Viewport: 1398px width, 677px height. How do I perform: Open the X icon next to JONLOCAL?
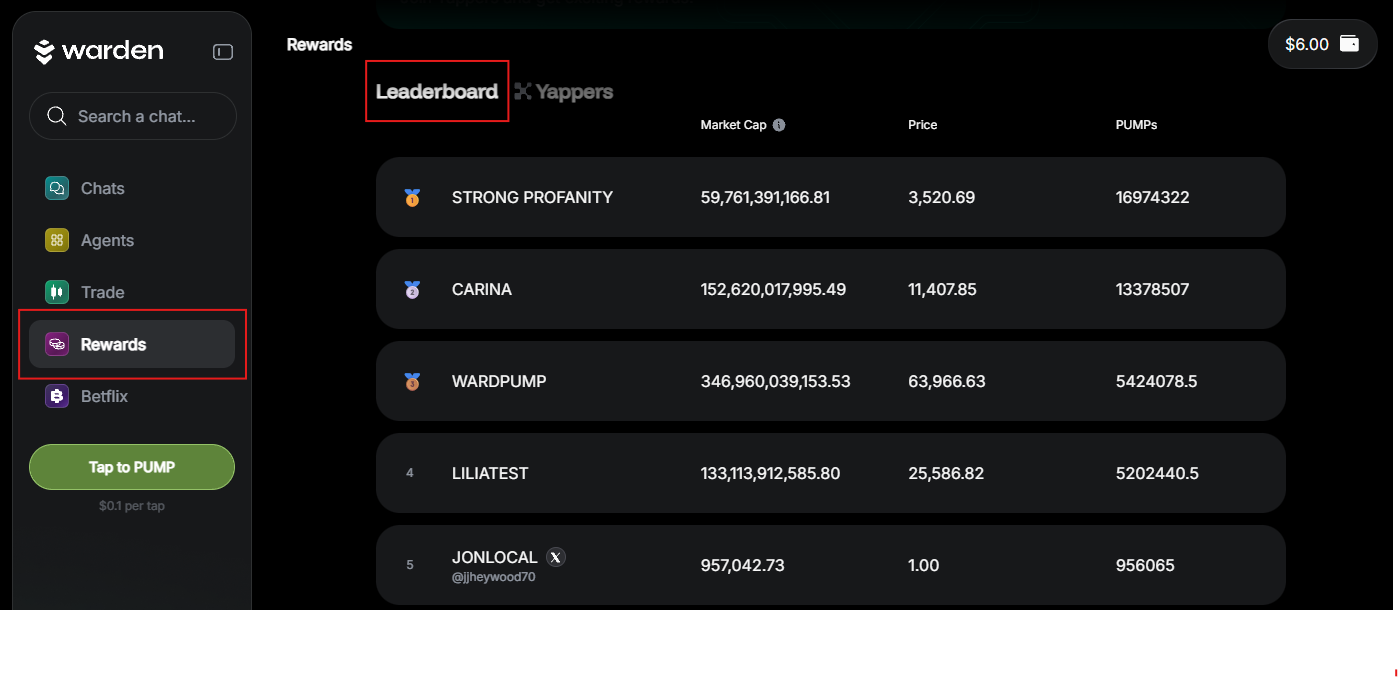coord(557,557)
